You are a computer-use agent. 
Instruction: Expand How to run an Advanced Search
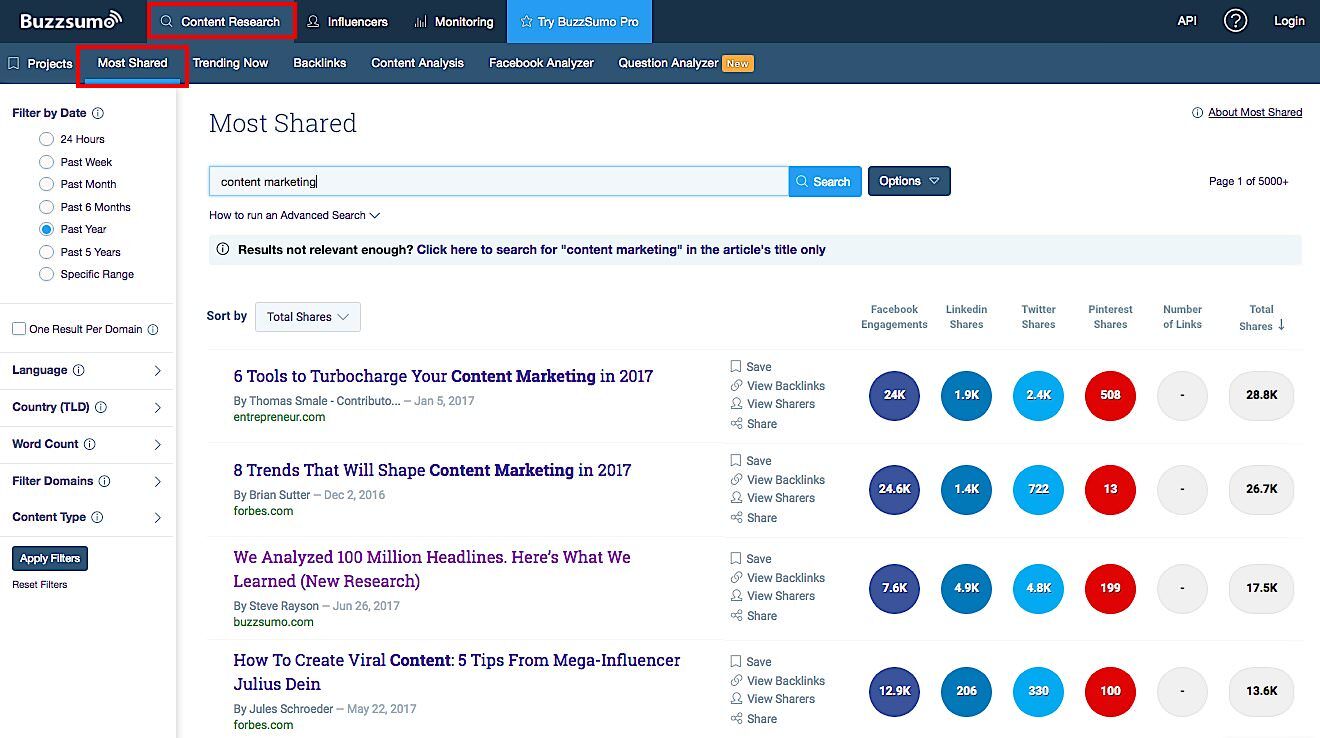pos(295,215)
